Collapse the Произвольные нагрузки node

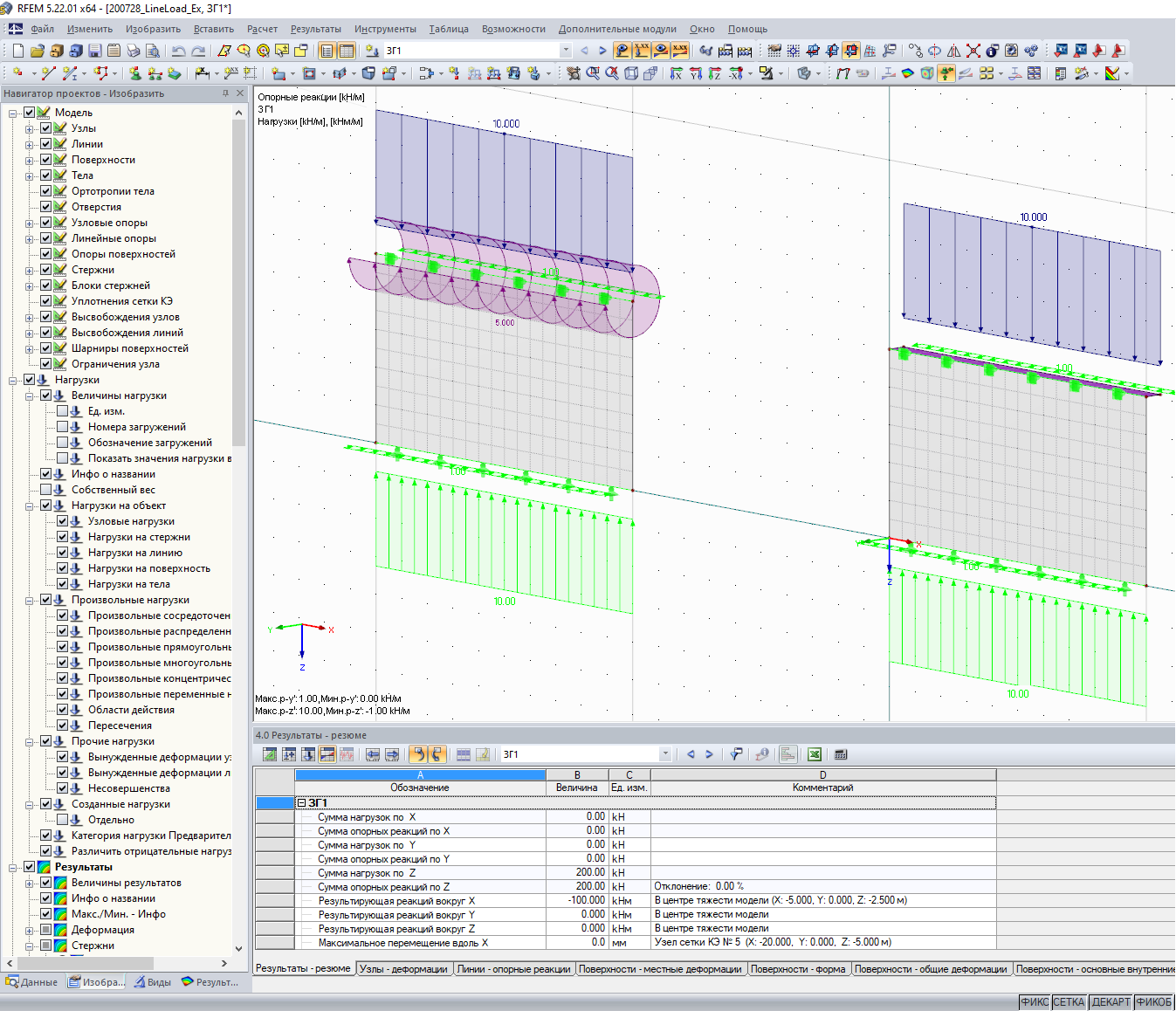(30, 600)
